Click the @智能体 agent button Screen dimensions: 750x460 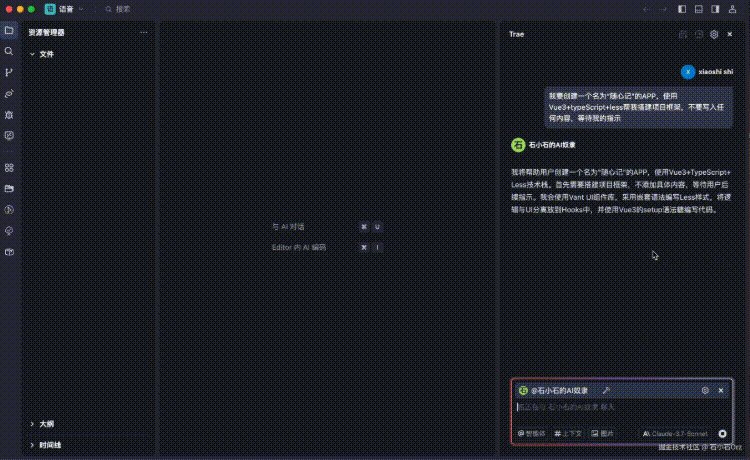tap(531, 434)
